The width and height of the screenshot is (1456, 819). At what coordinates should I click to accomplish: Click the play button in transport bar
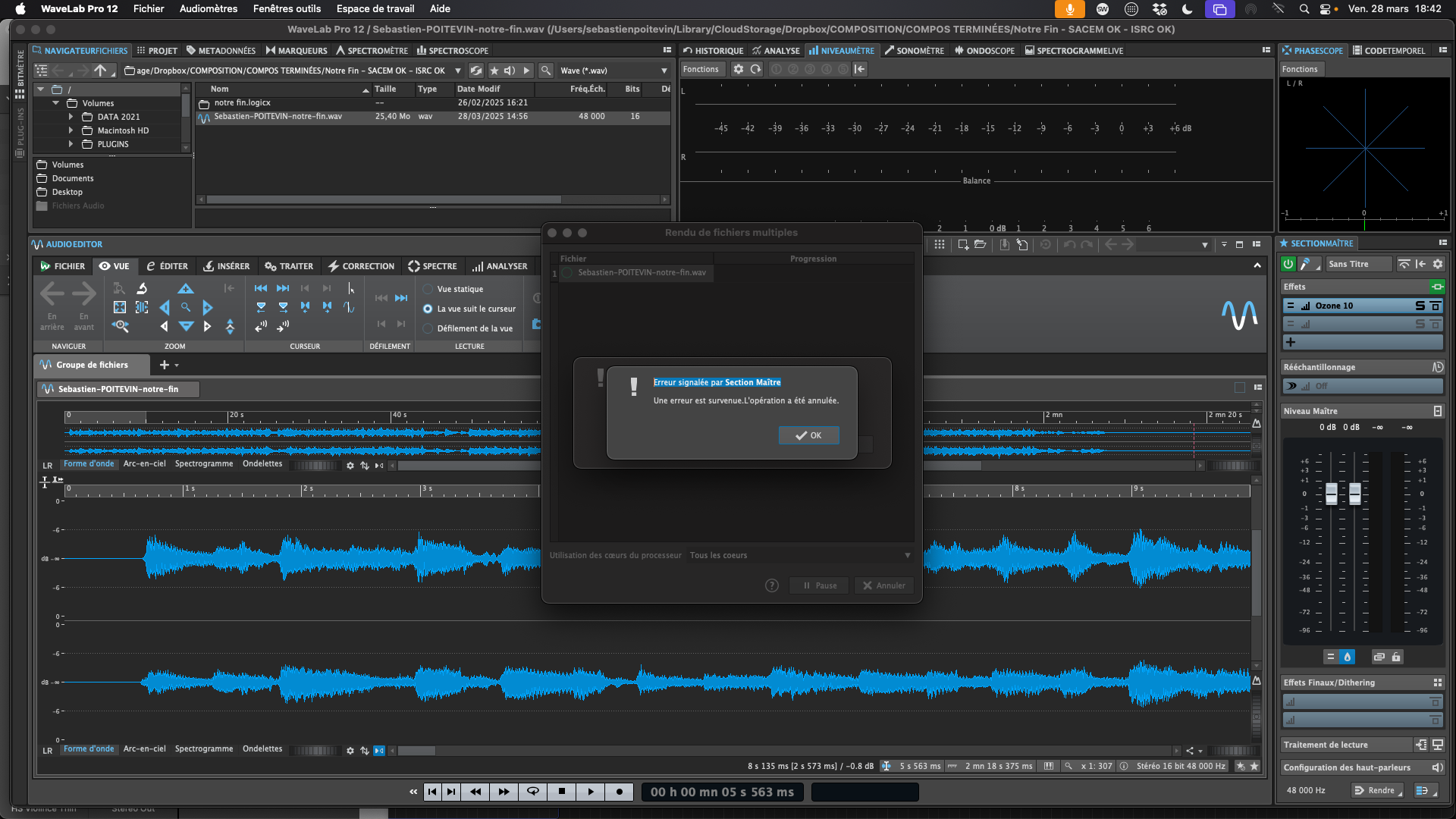(x=591, y=792)
